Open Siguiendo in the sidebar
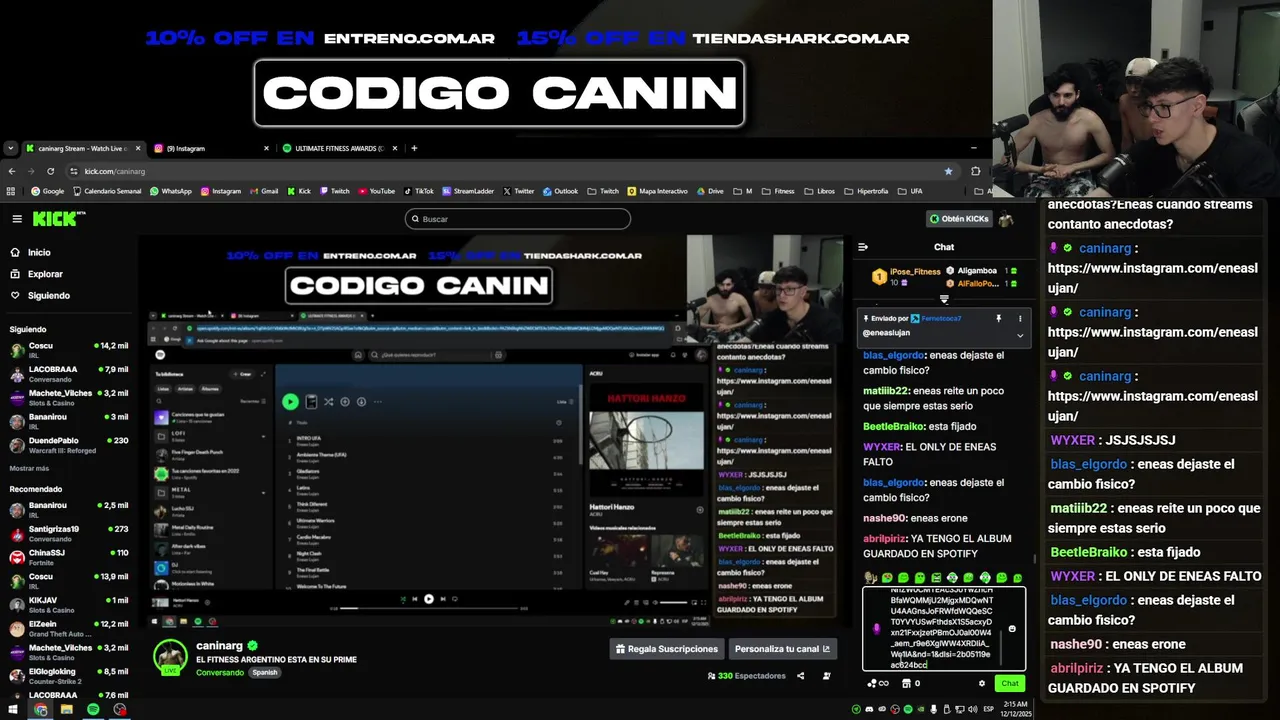Image resolution: width=1280 pixels, height=720 pixels. coord(40,296)
